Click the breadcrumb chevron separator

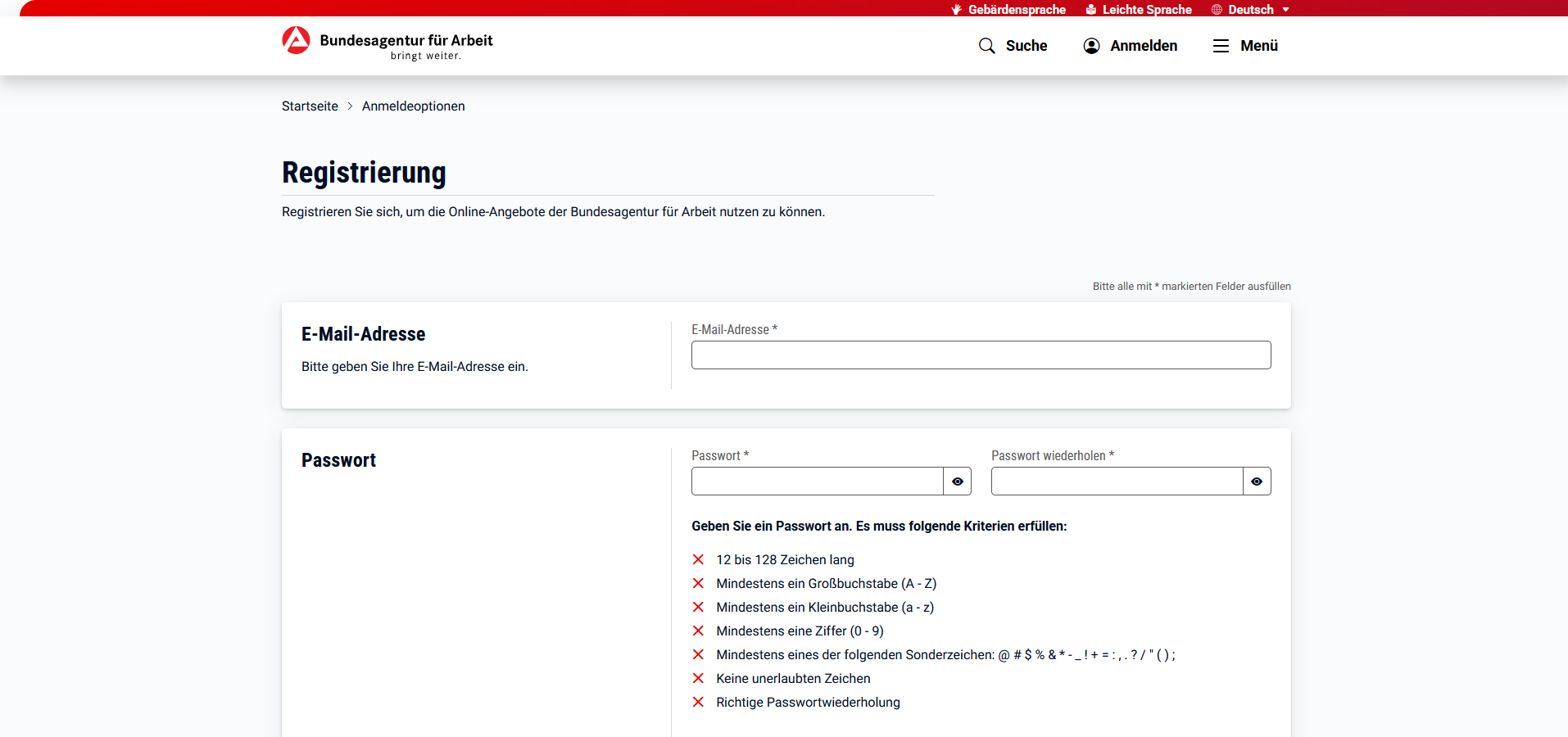pos(350,106)
